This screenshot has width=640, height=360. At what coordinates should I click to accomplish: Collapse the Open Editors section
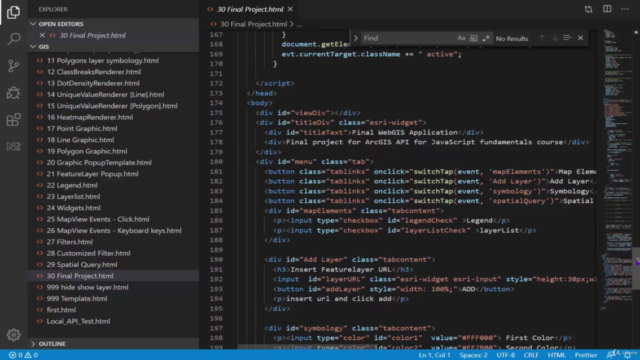click(113, 24)
